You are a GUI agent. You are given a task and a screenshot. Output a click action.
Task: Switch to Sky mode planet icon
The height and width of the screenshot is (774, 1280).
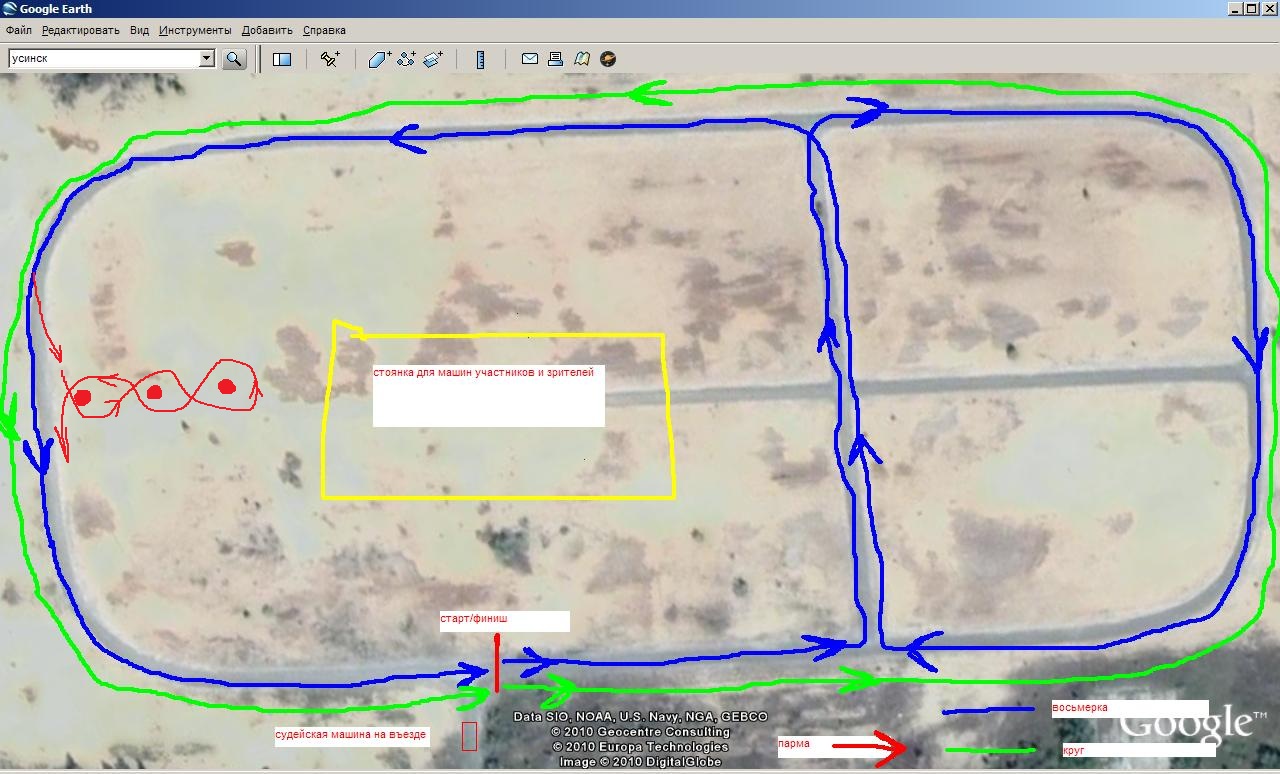click(607, 59)
